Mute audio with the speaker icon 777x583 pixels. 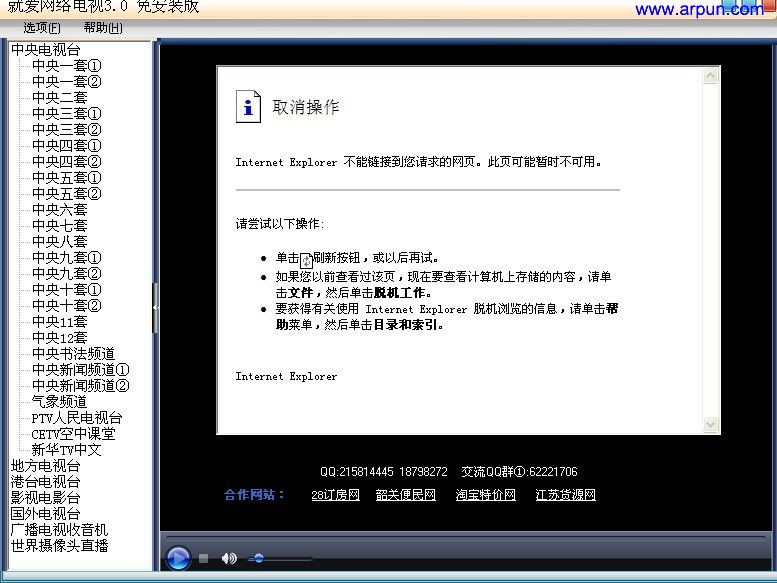pyautogui.click(x=229, y=558)
